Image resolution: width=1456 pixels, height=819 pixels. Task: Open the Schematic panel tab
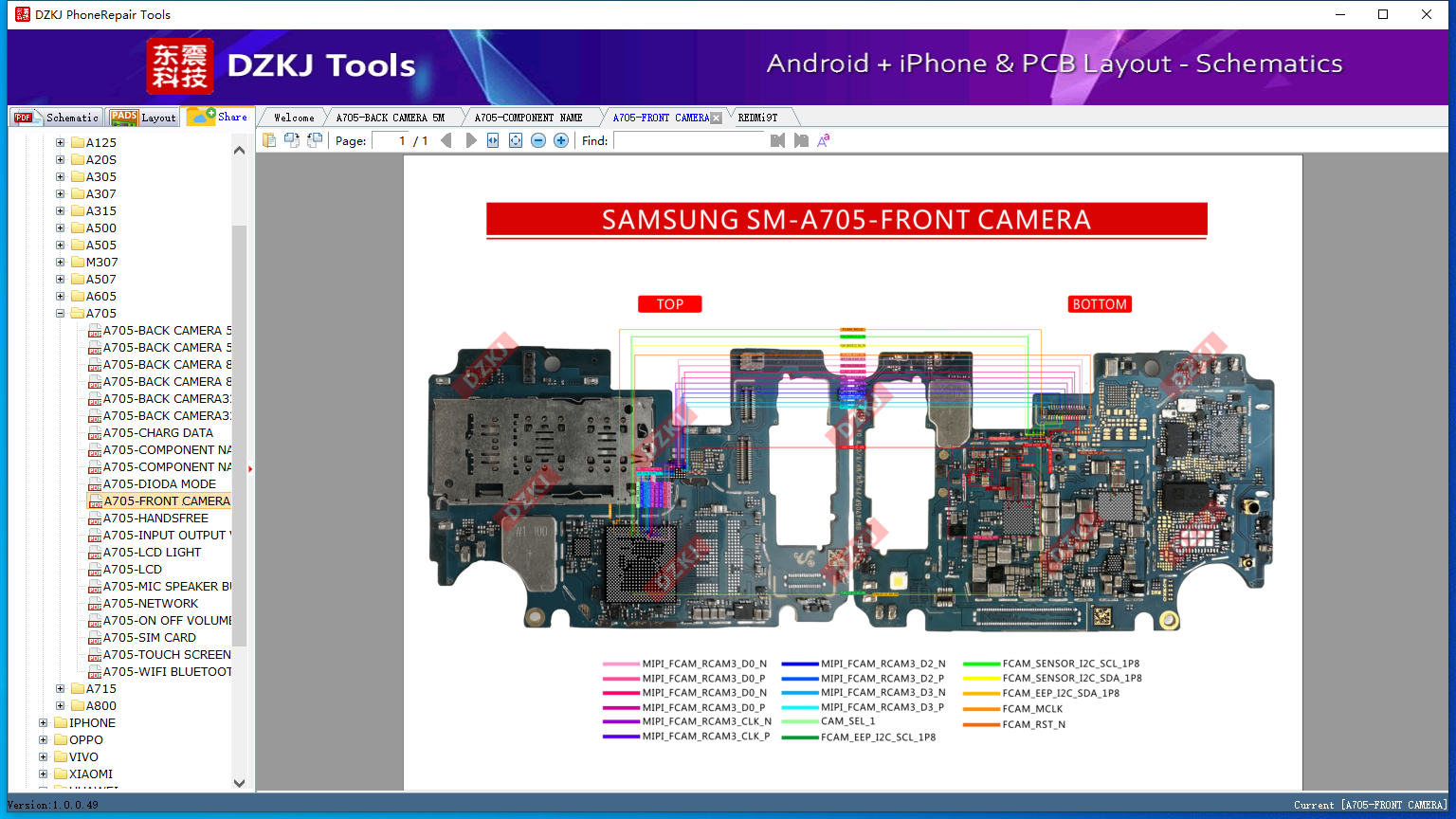(57, 118)
